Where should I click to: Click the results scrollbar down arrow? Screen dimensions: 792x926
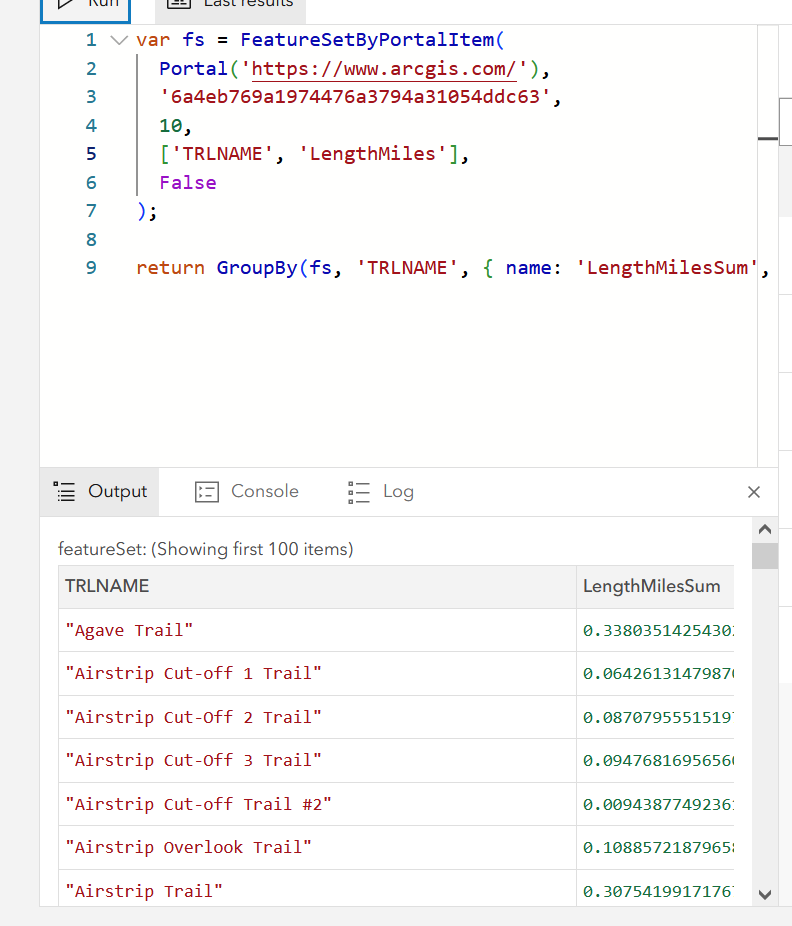coord(765,894)
